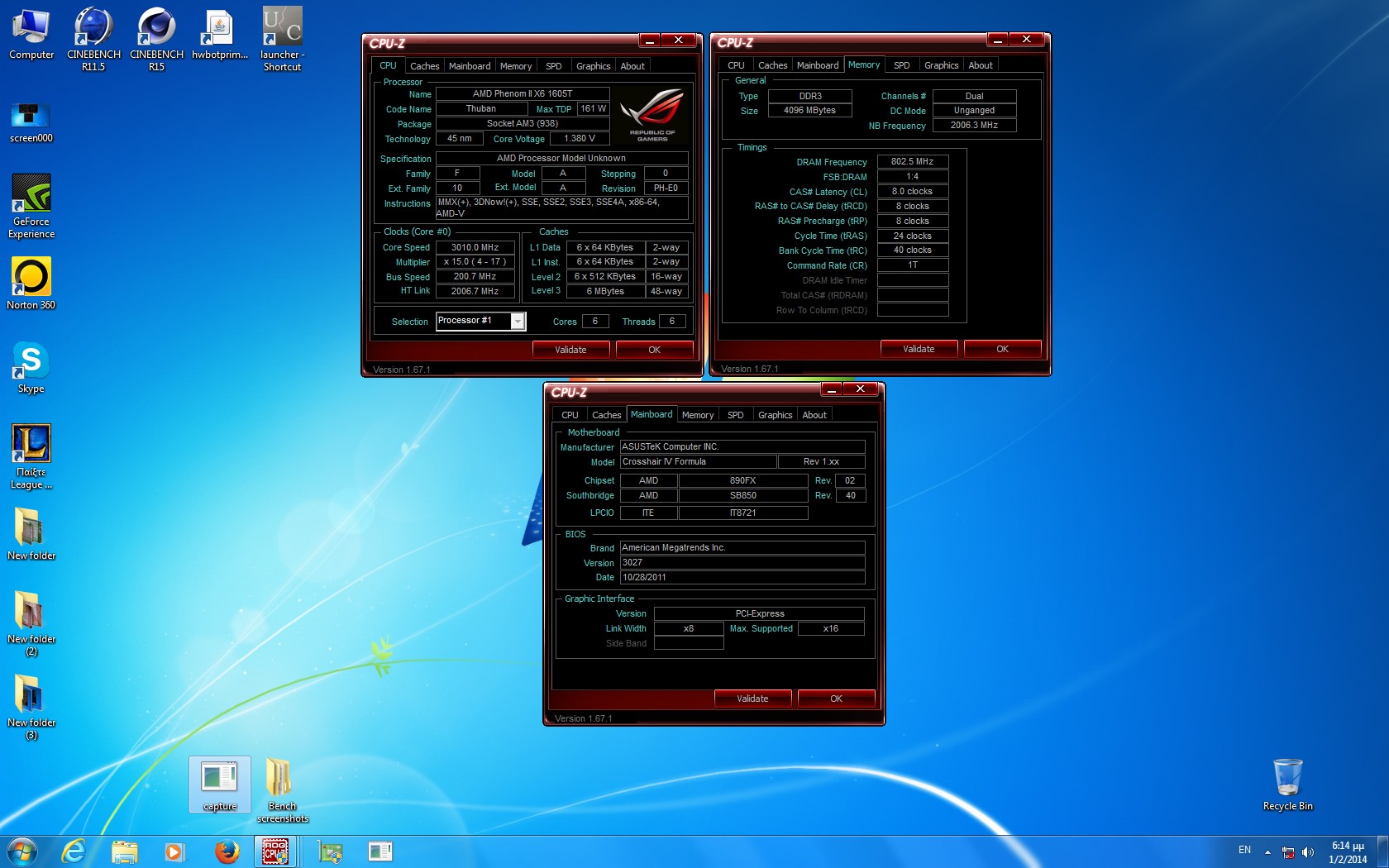The height and width of the screenshot is (868, 1389).
Task: Open launcher - Shortcut icon
Action: (282, 38)
